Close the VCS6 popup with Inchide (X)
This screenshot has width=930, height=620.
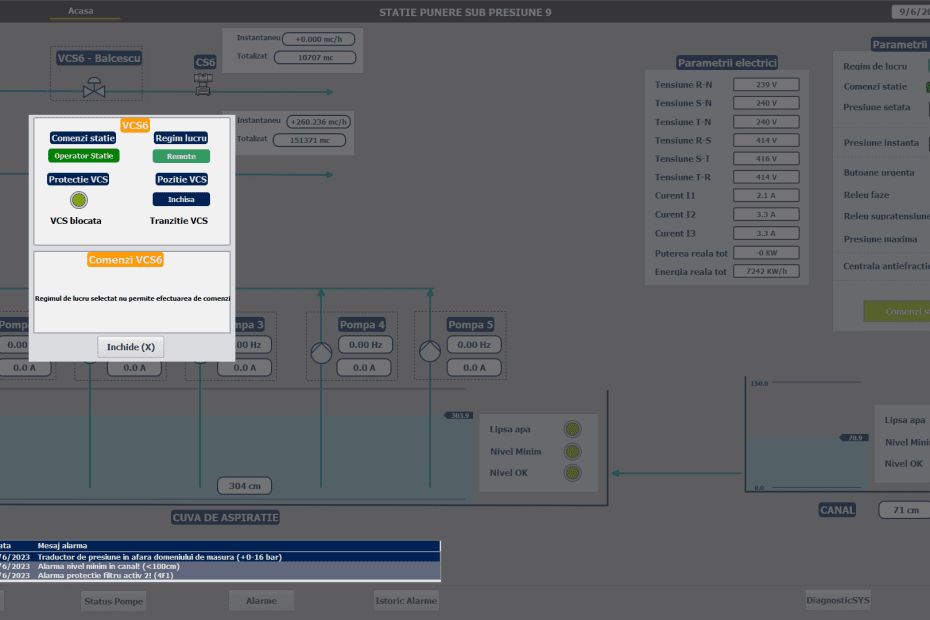130,347
